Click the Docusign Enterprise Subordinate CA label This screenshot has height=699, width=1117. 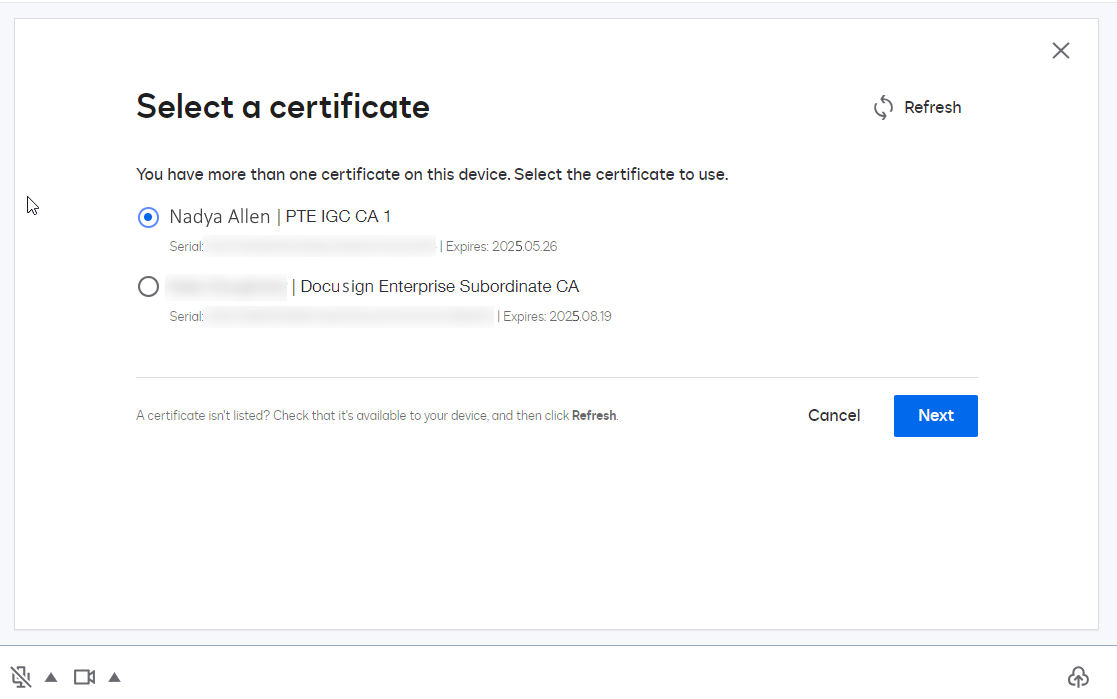pyautogui.click(x=440, y=286)
